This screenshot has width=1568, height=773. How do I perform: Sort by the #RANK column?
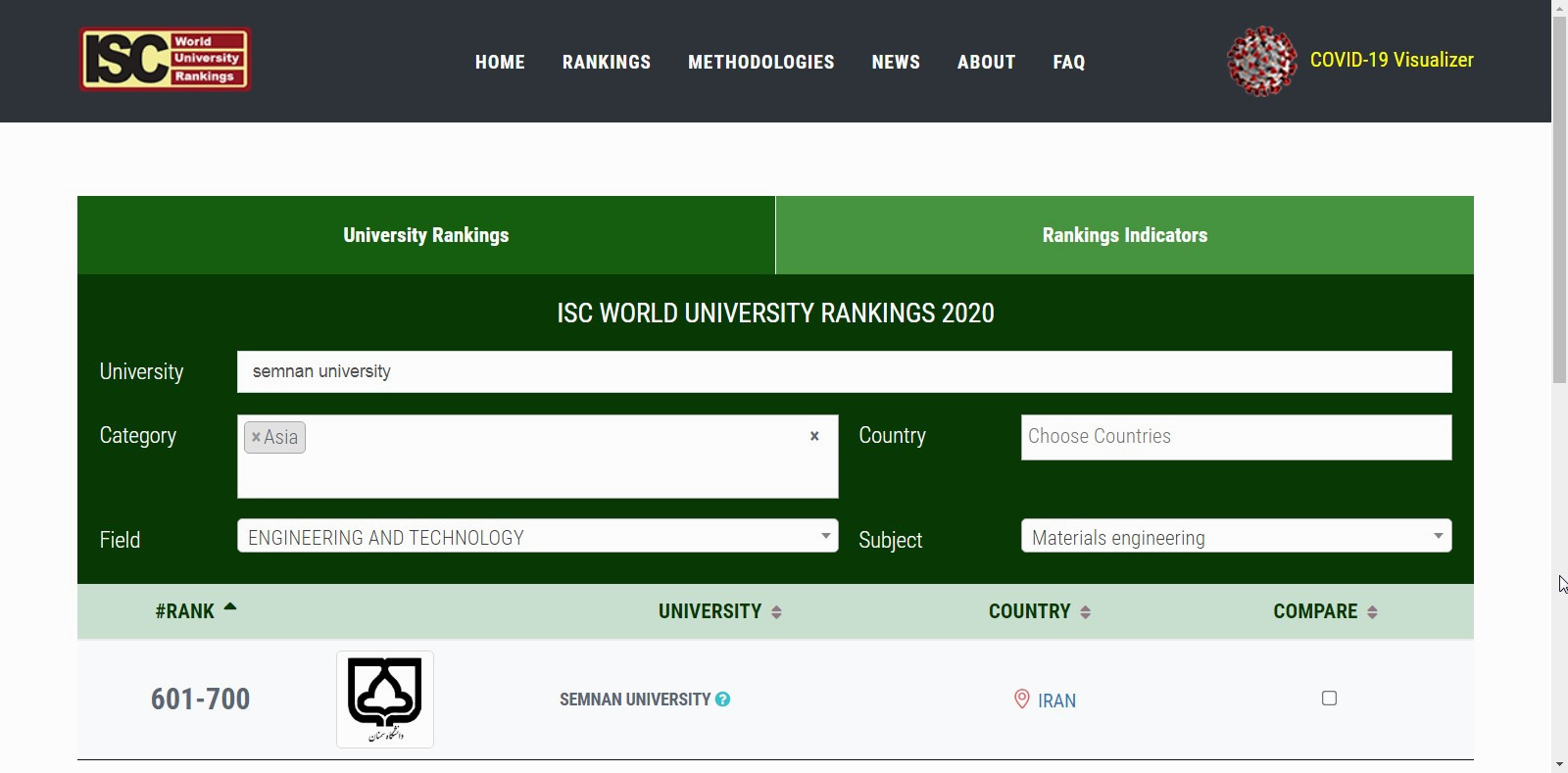(196, 611)
